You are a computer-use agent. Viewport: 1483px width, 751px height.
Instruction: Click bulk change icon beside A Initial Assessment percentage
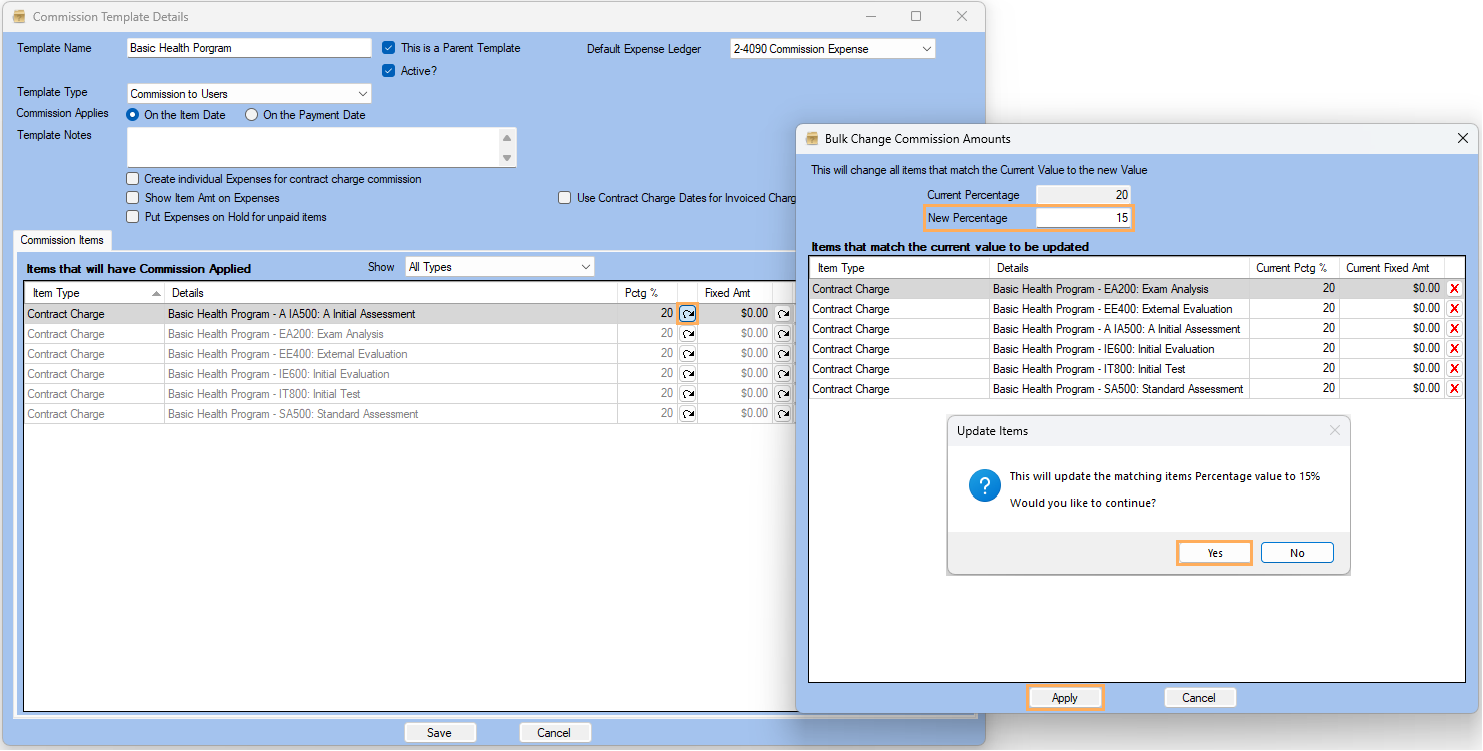point(687,314)
